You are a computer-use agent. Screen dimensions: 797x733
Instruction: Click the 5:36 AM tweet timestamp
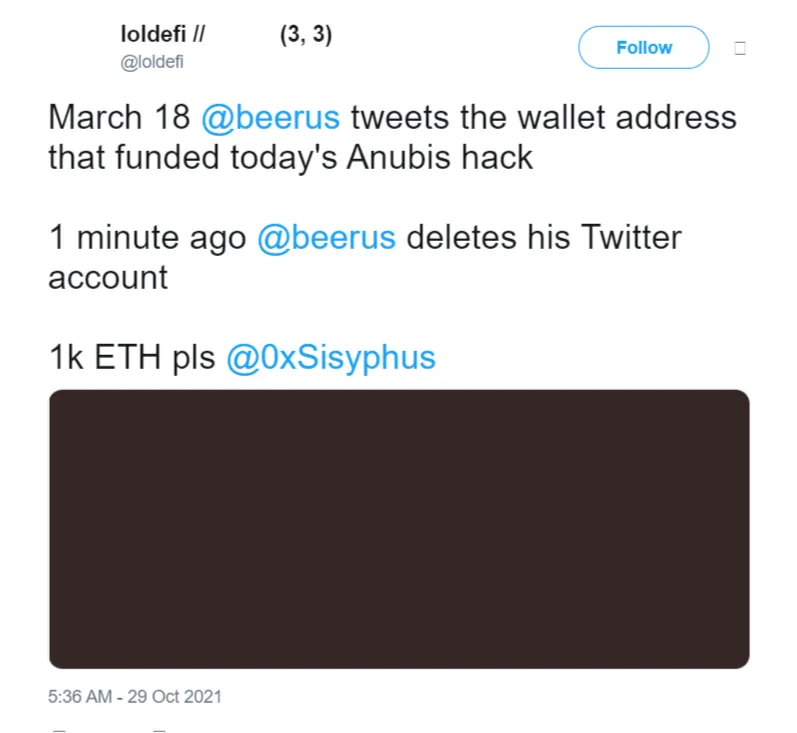point(135,695)
